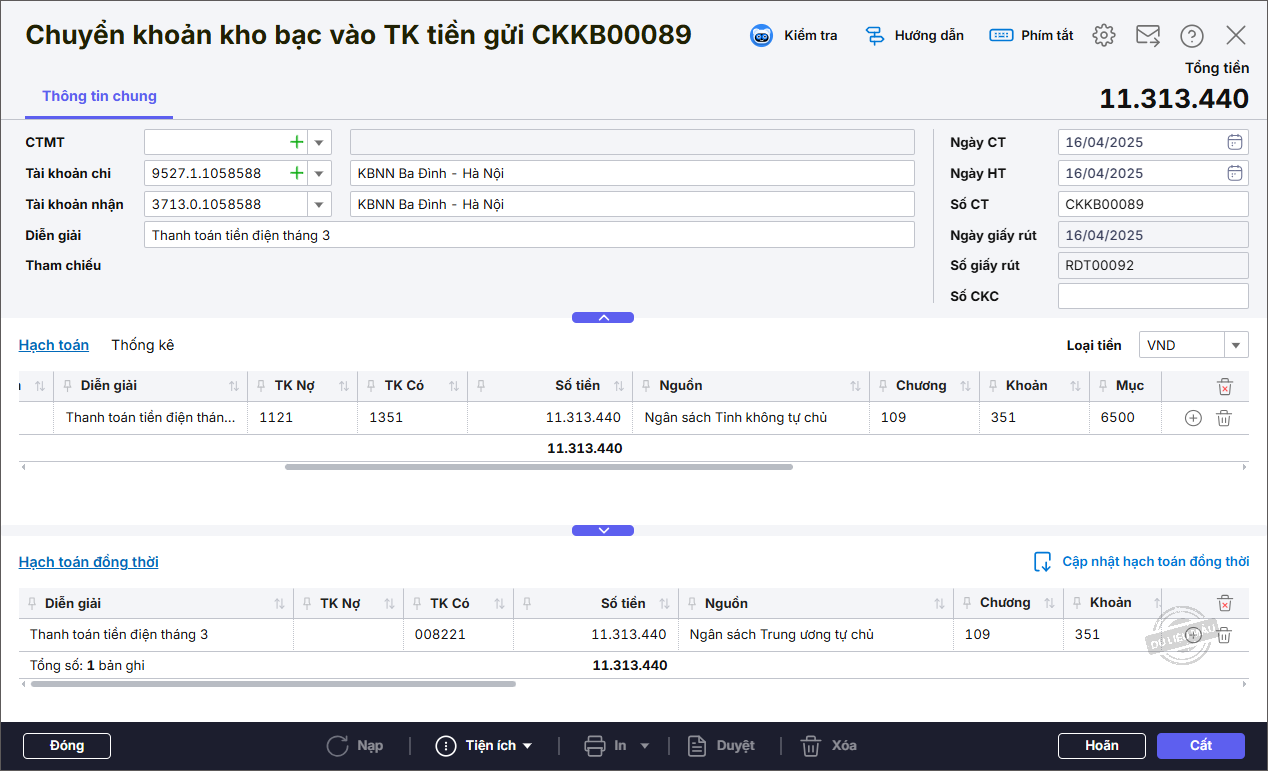Delete the row in Hạch toán grid
The image size is (1268, 771).
tap(1223, 418)
